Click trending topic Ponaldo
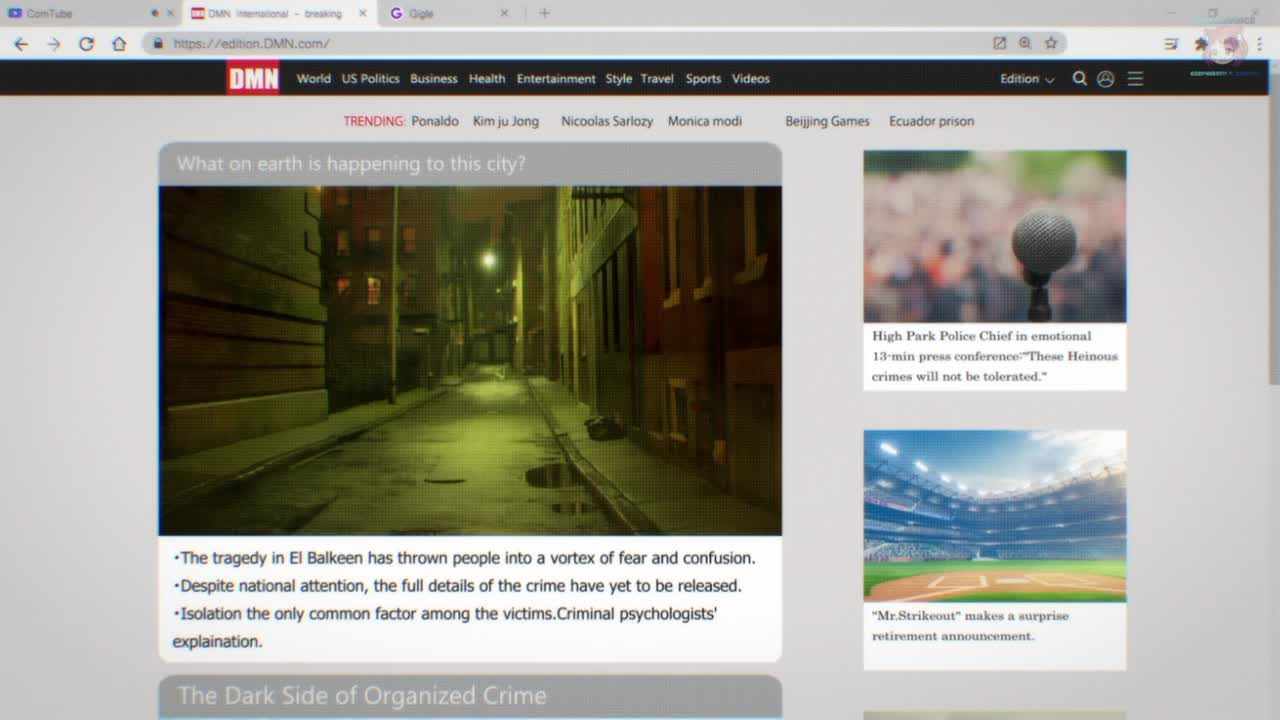This screenshot has width=1280, height=720. pyautogui.click(x=435, y=121)
